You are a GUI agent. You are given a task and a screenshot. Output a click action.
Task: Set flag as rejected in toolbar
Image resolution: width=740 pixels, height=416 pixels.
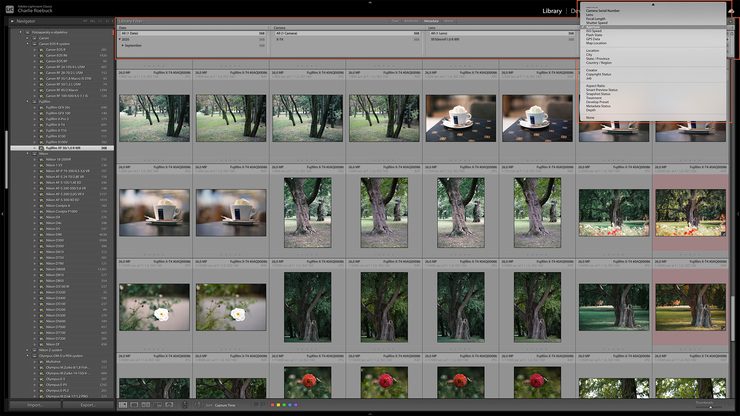[x=263, y=404]
